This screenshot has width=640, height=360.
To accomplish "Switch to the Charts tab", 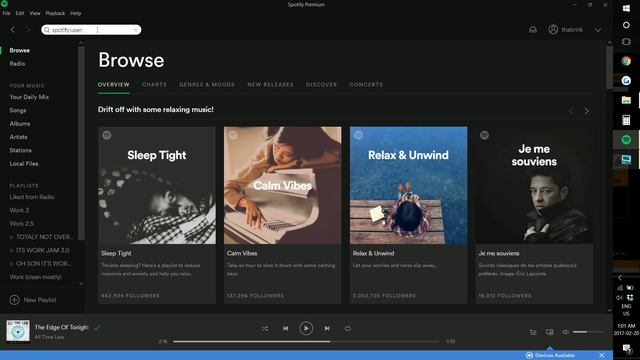I will pos(154,84).
